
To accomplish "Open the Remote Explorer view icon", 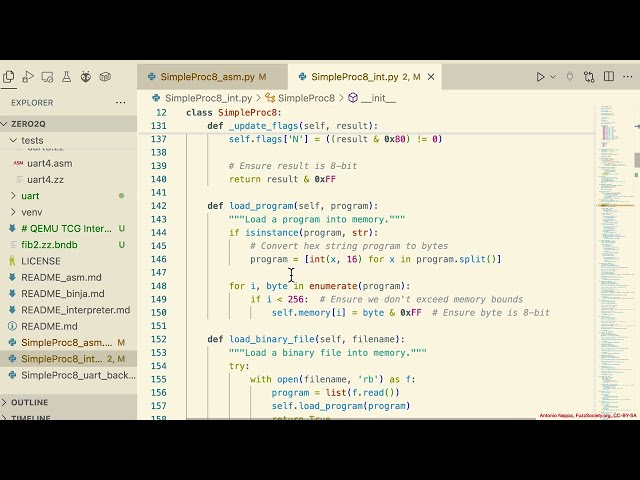I will coord(47,77).
